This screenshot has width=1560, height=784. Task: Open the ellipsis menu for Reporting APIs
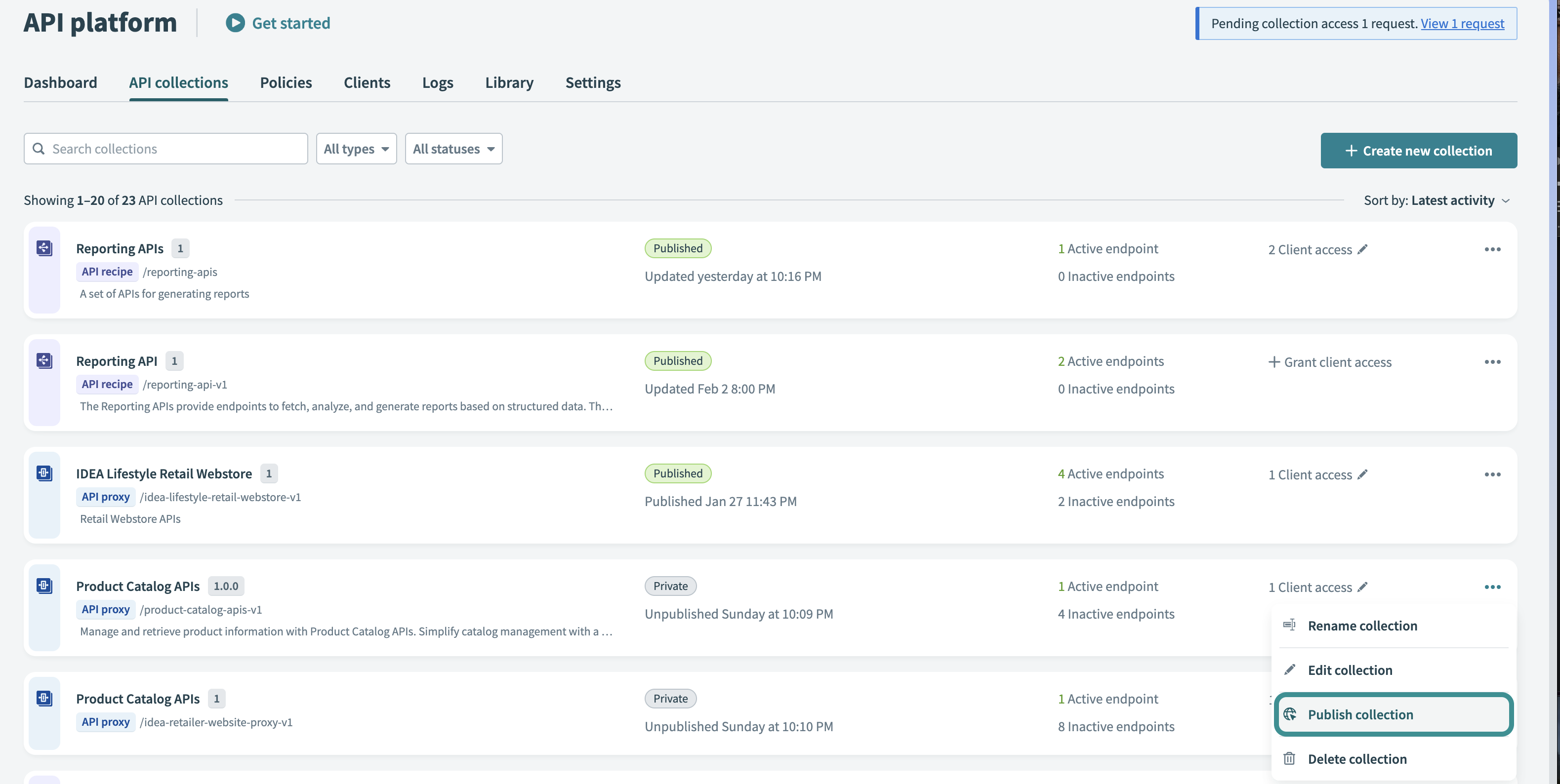[x=1493, y=249]
